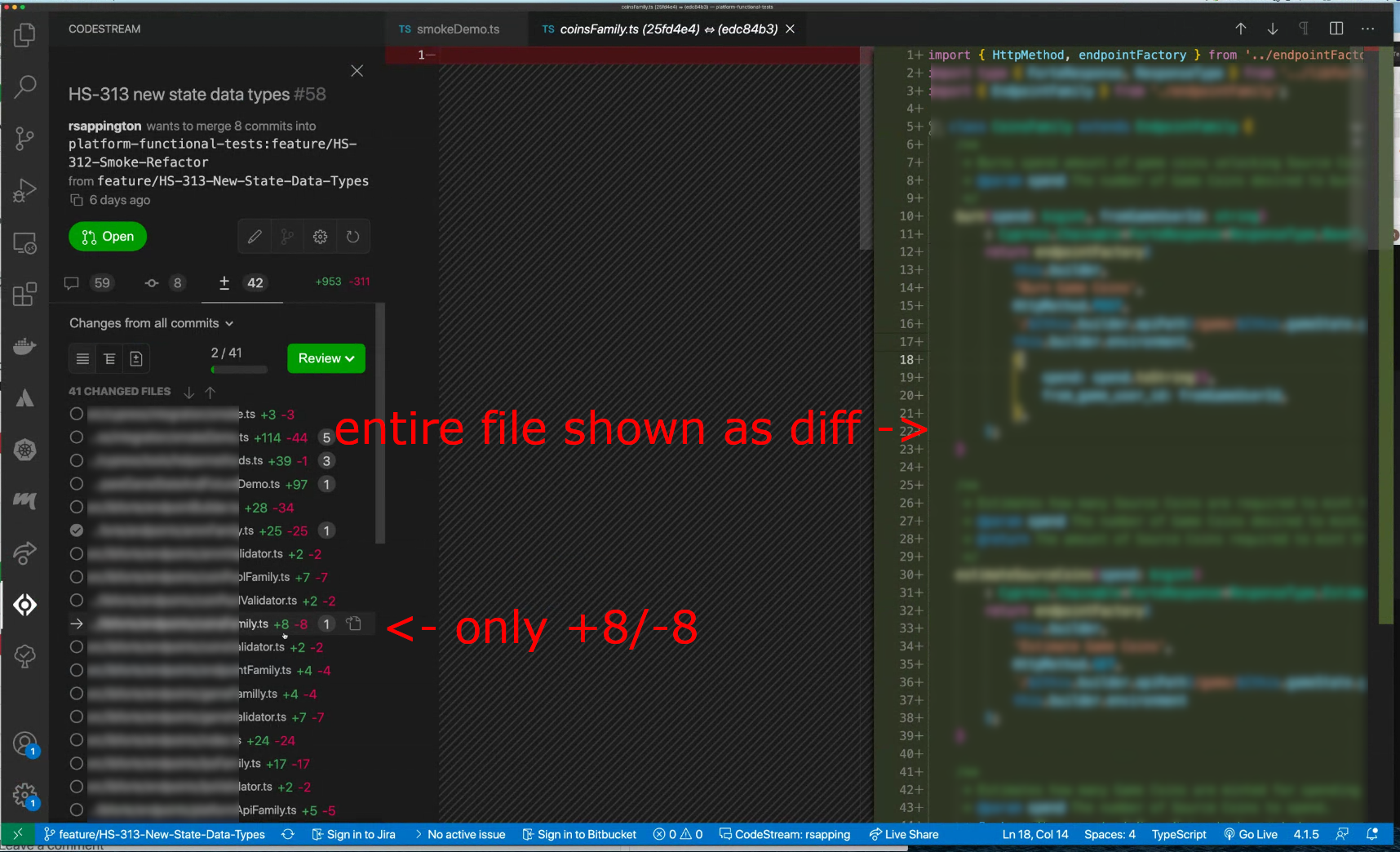Uncheck the reviewed +25 -25 file
1400x852 pixels.
click(x=77, y=530)
